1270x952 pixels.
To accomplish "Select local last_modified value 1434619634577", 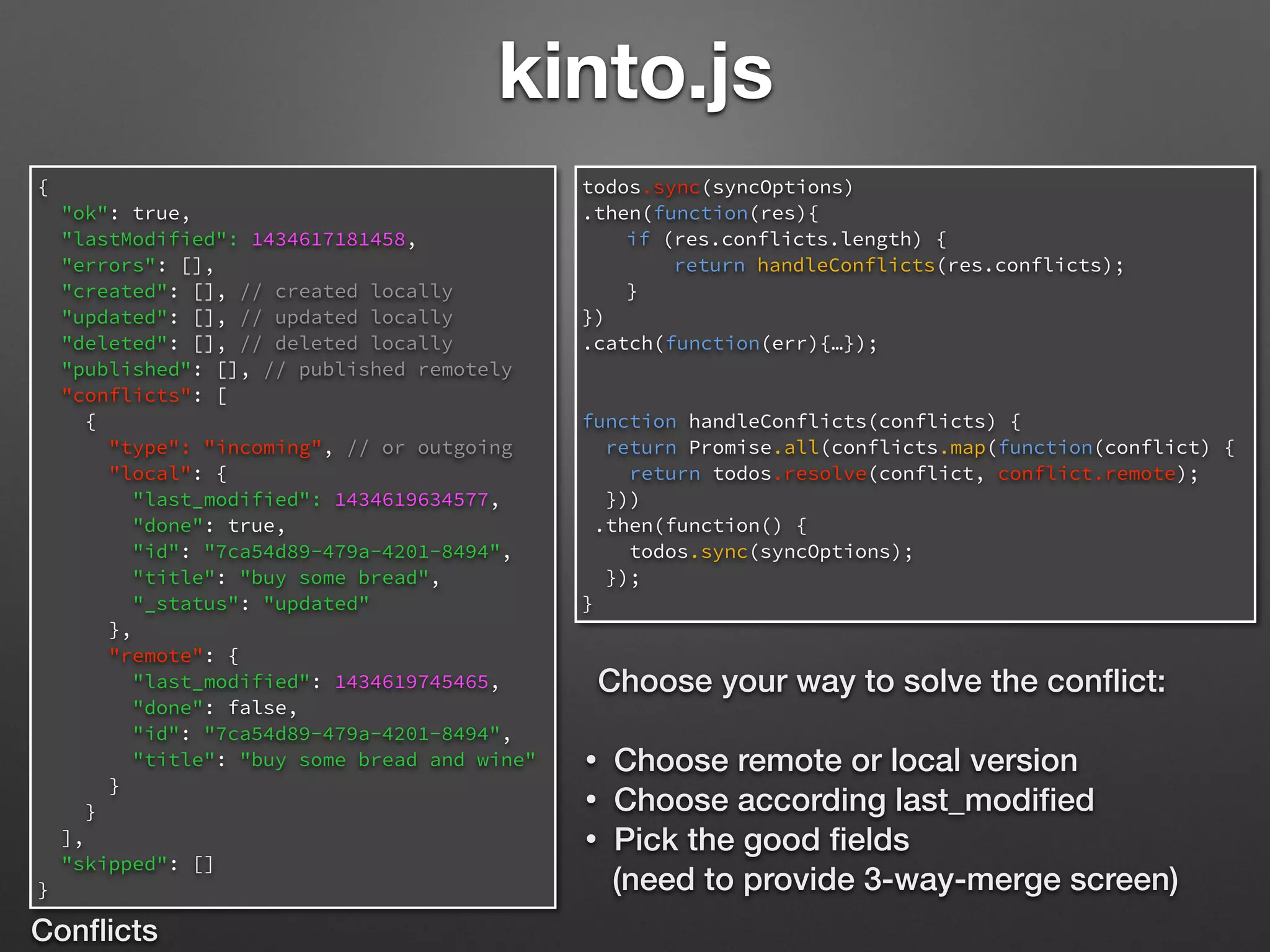I will point(412,500).
